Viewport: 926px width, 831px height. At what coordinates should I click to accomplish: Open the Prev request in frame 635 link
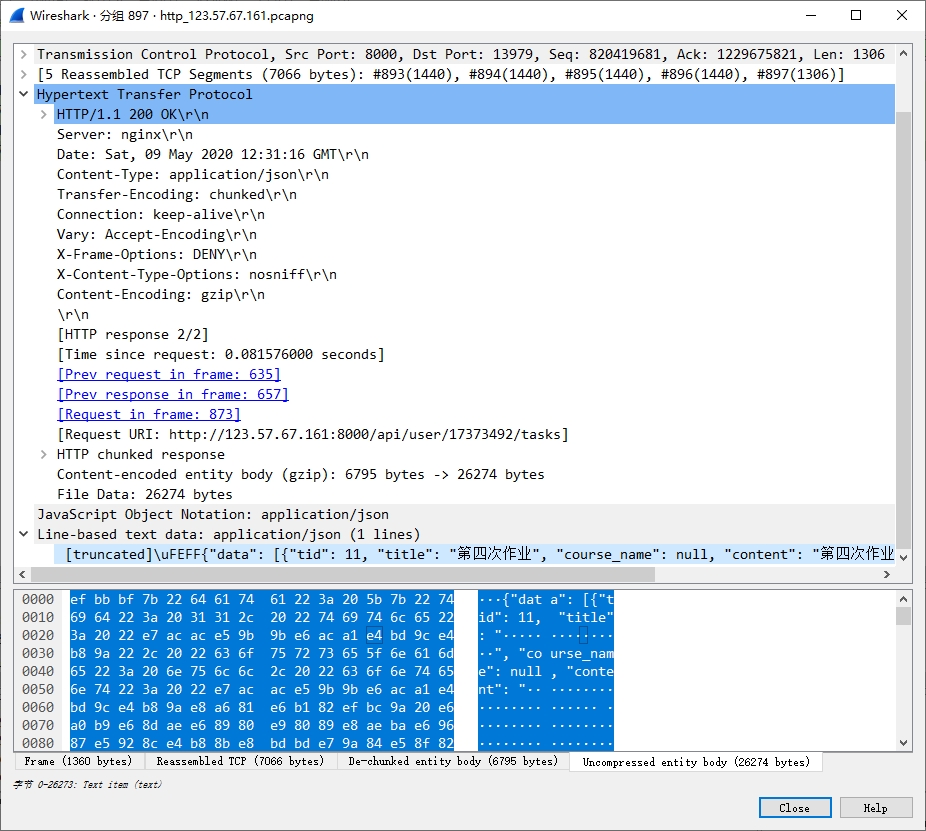(x=169, y=374)
